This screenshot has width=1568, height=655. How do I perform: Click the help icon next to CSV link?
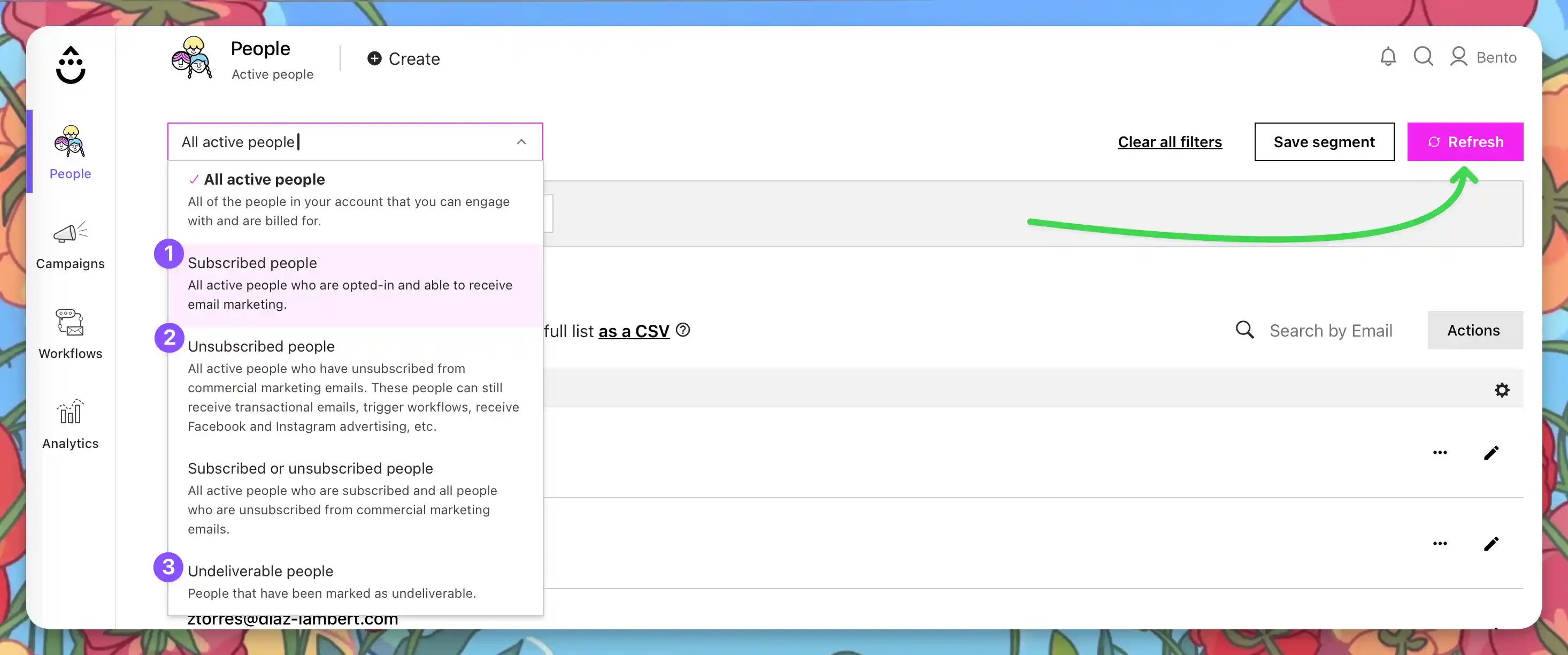coord(683,330)
